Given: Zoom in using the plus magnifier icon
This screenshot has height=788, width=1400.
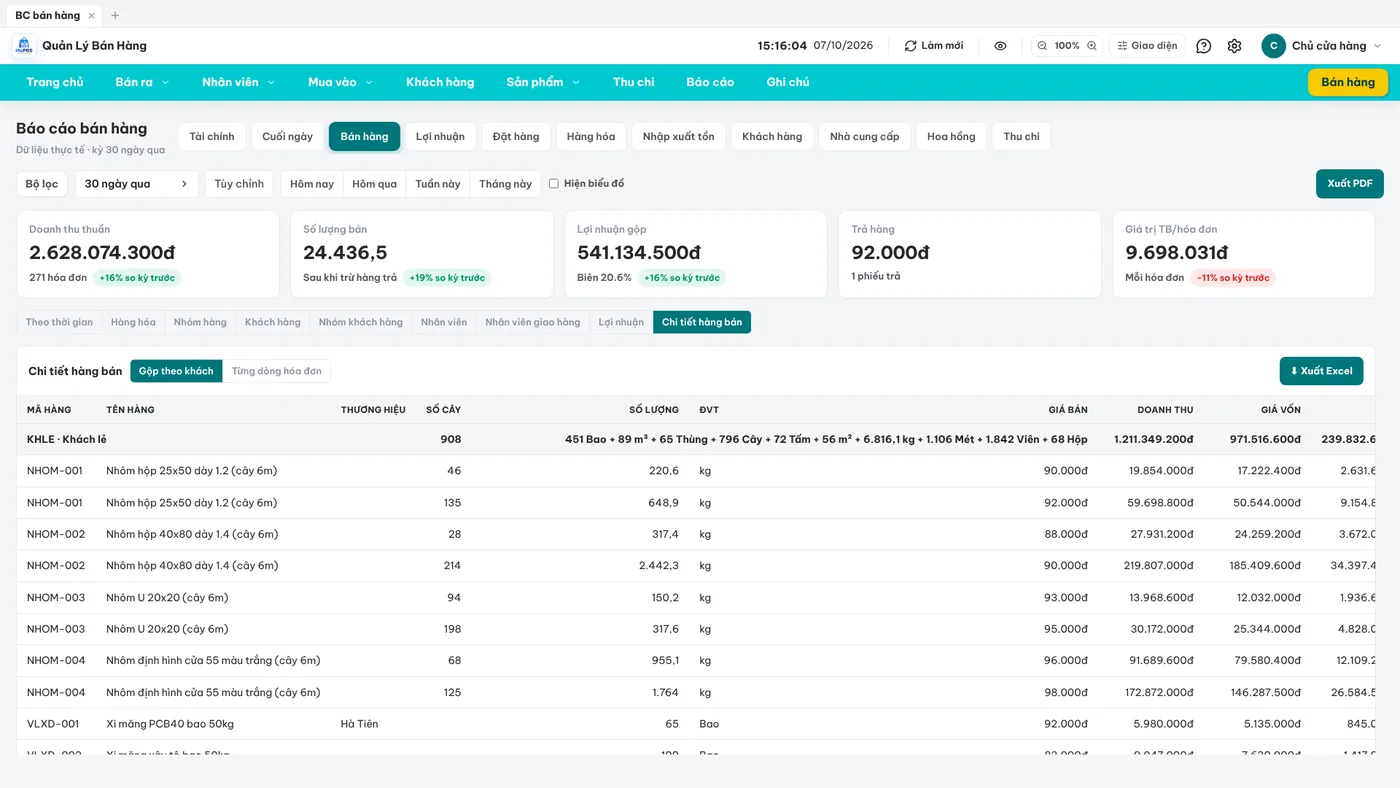Looking at the screenshot, I should (x=1092, y=46).
